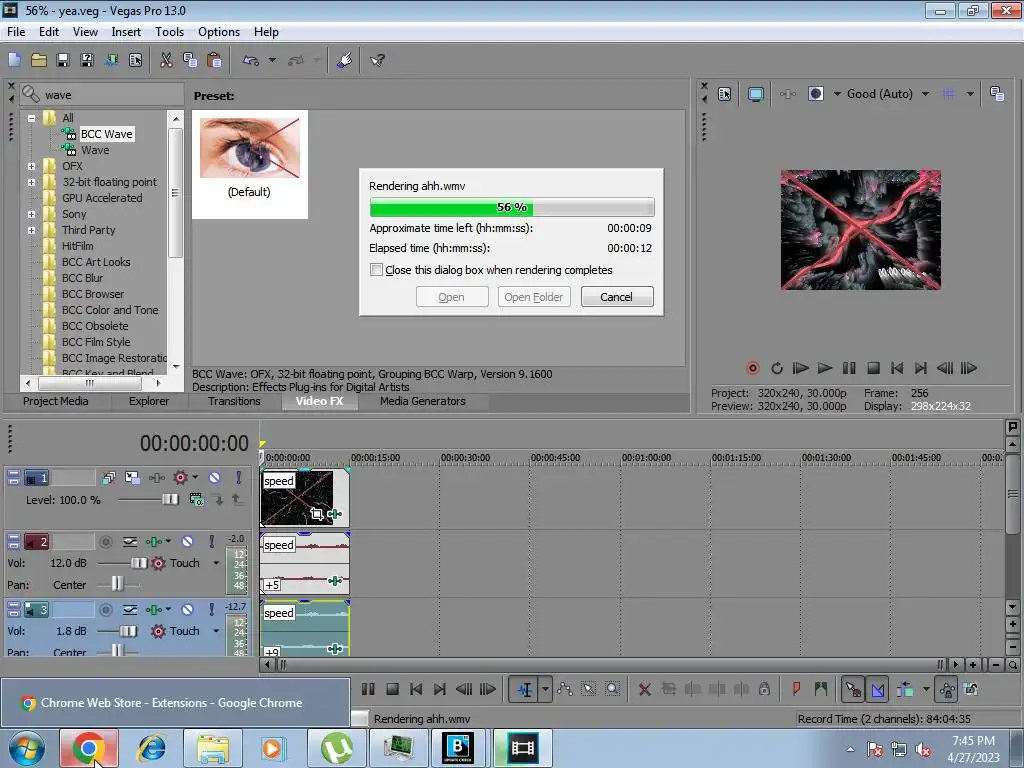Toggle Enable Snapping in timeline toolbar
This screenshot has width=1024, height=768.
pyautogui.click(x=853, y=690)
